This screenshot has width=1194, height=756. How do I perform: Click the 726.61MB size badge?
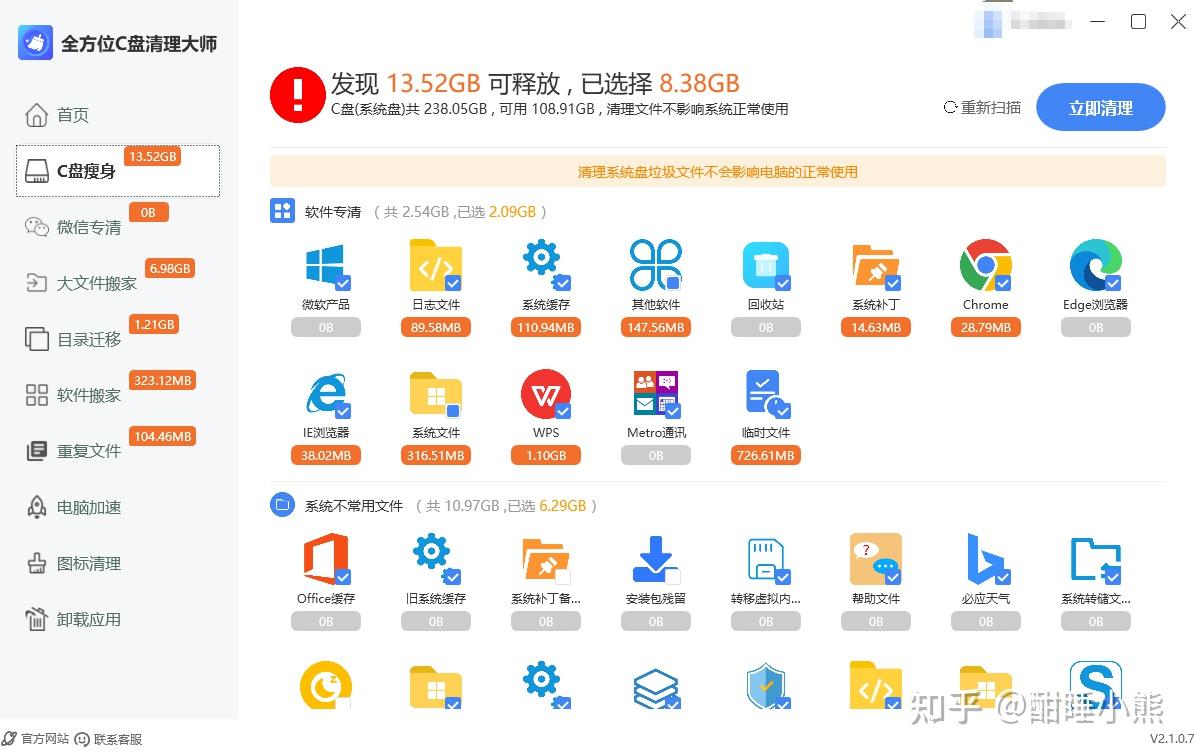click(x=765, y=455)
